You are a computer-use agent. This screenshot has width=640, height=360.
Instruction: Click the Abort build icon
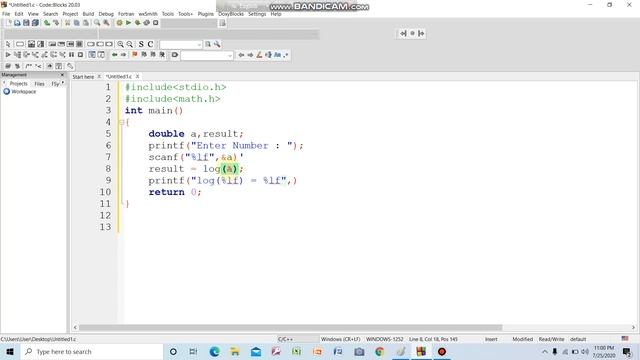156,23
